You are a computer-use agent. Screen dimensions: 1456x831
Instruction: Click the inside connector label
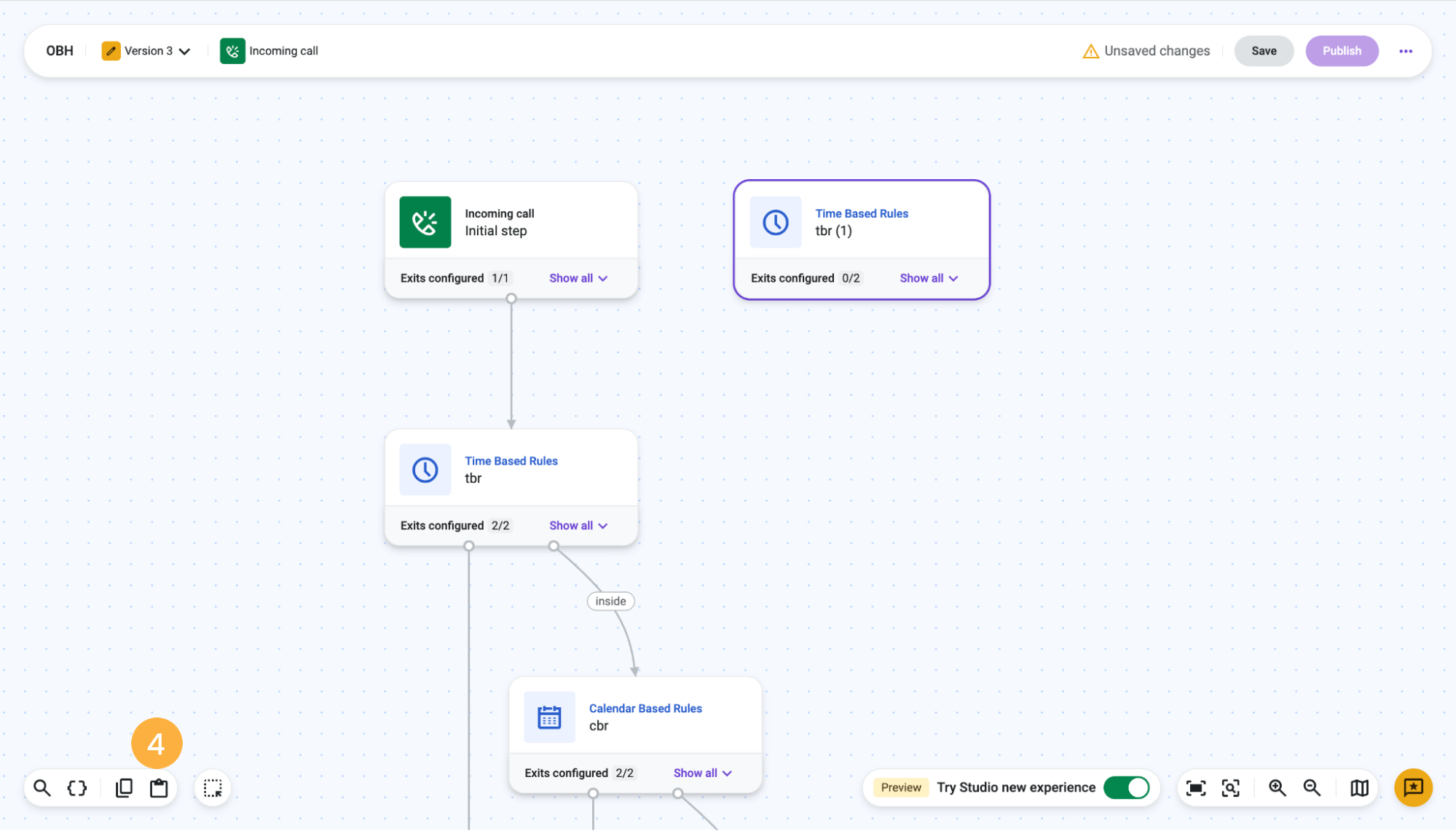click(610, 602)
